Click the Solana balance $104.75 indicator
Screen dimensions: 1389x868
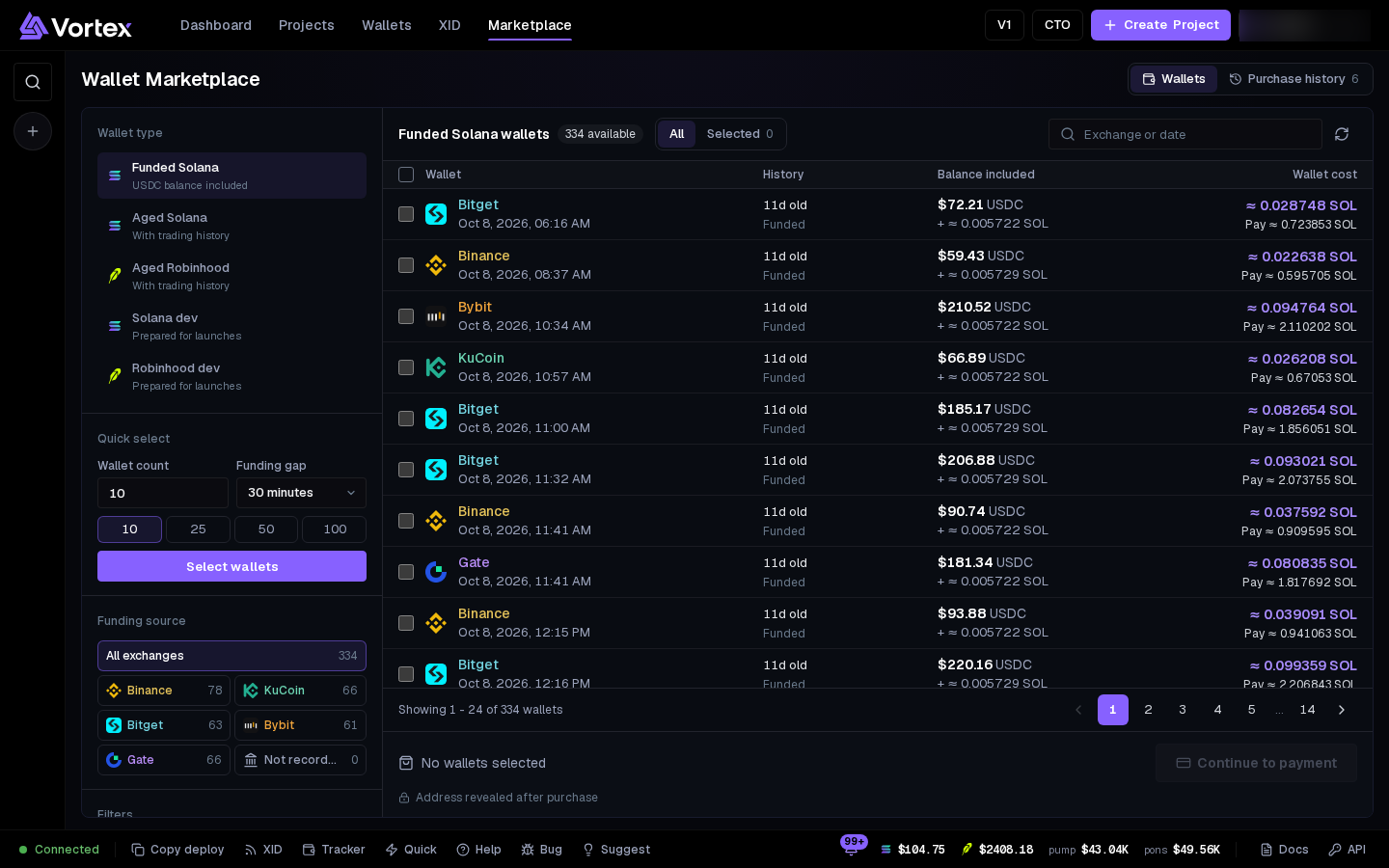912,850
